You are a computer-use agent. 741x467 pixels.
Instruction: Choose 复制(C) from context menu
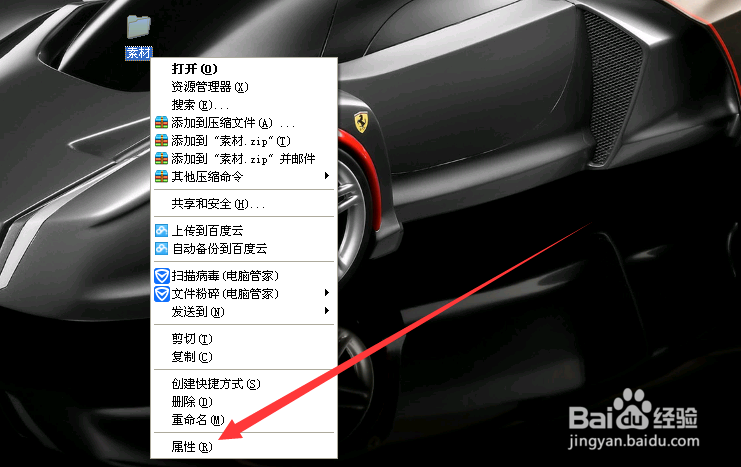(244, 357)
